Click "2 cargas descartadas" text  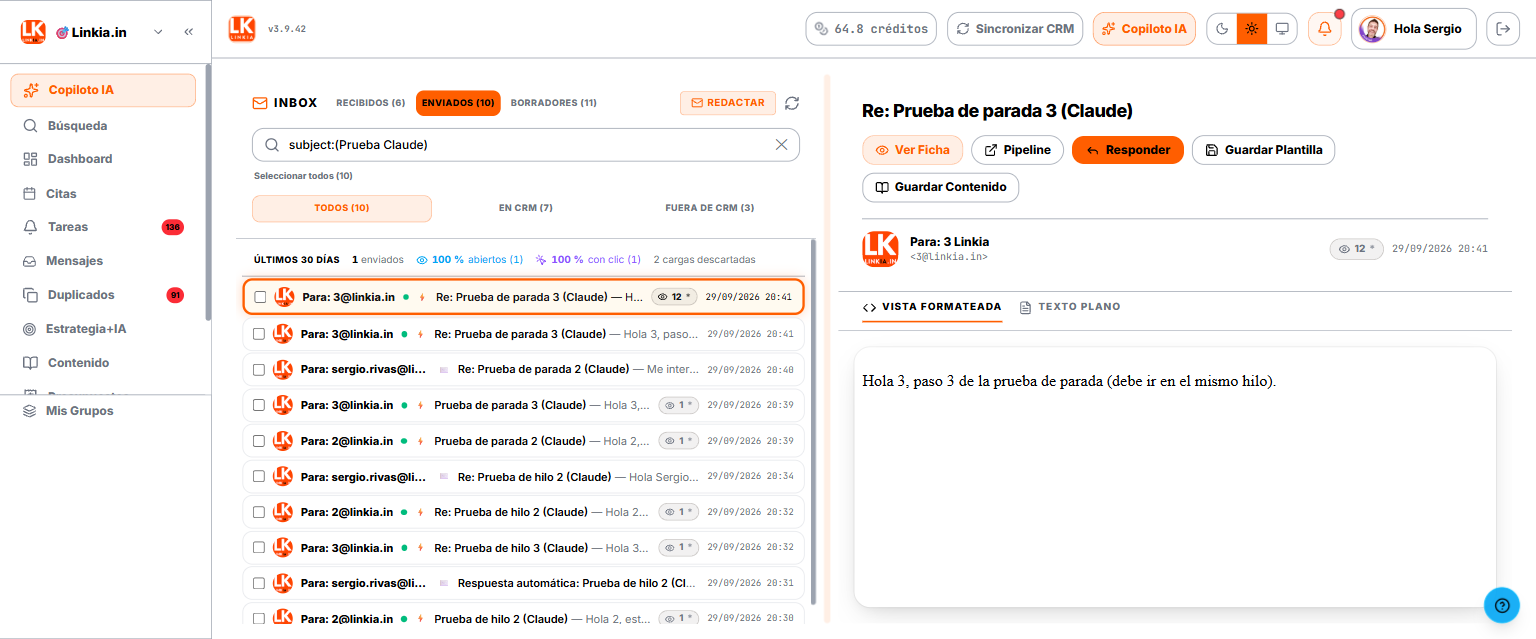tap(704, 259)
